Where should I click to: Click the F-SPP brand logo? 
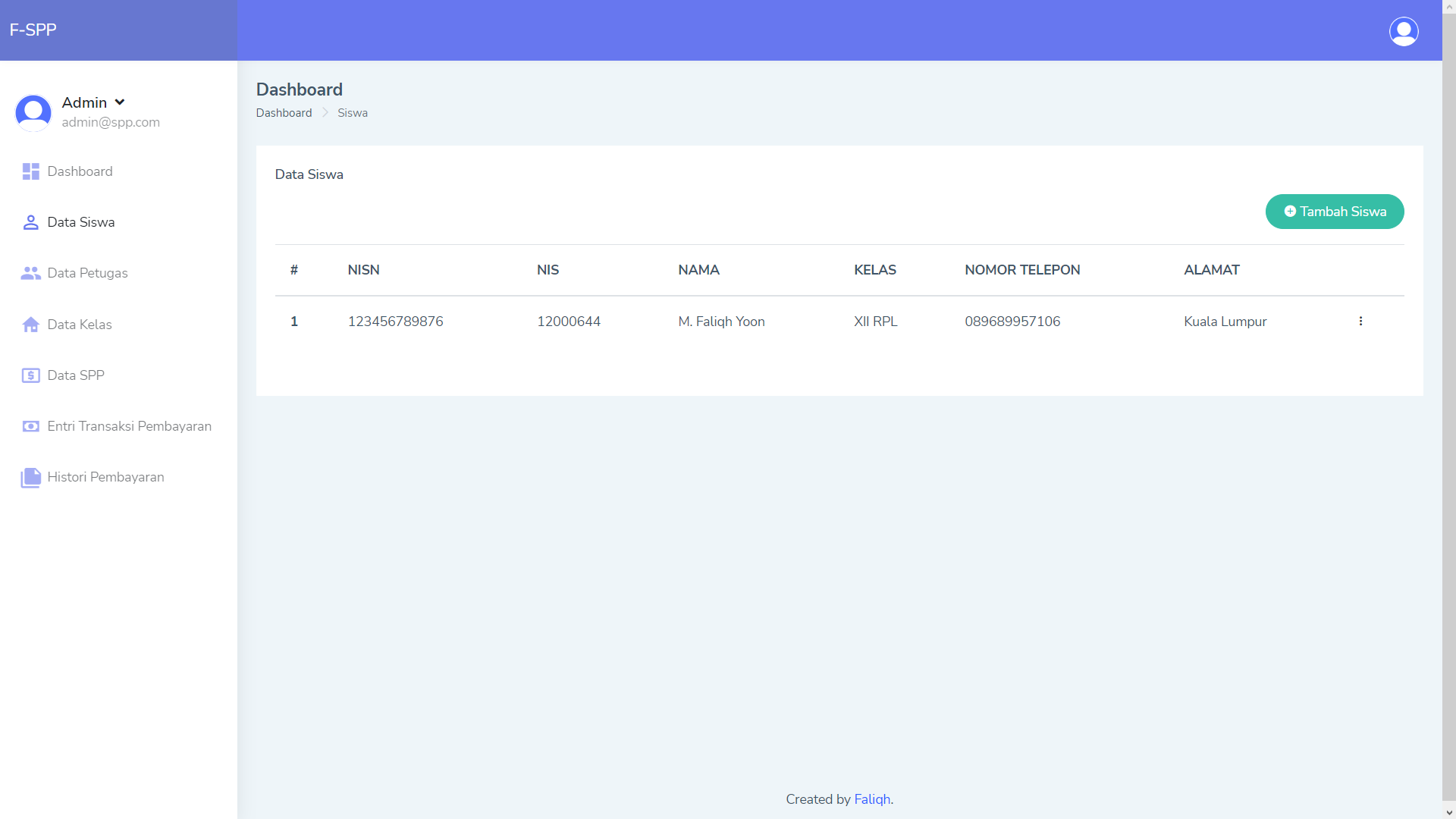(x=33, y=30)
